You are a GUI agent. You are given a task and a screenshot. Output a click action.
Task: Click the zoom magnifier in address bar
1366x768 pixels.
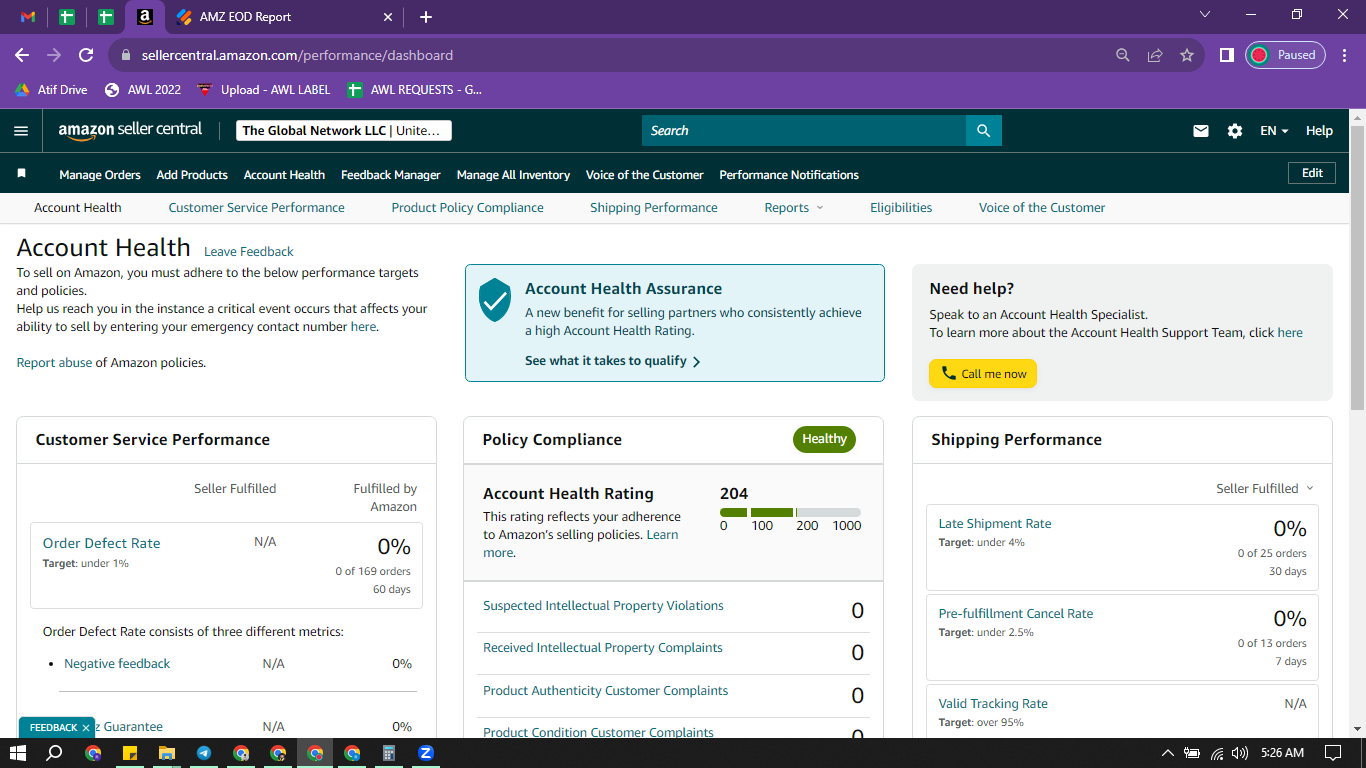(1123, 55)
